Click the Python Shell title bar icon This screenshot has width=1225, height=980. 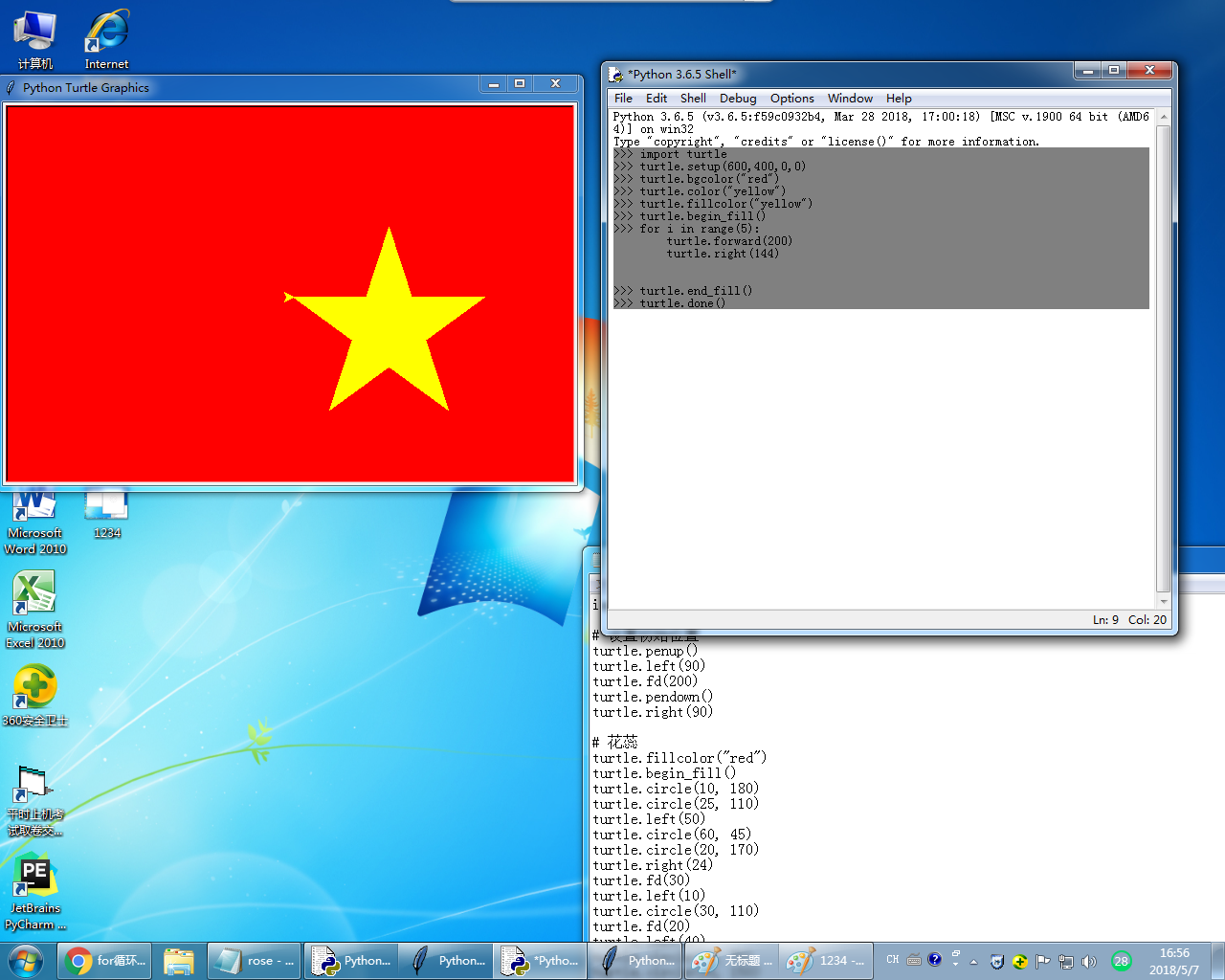pyautogui.click(x=616, y=74)
